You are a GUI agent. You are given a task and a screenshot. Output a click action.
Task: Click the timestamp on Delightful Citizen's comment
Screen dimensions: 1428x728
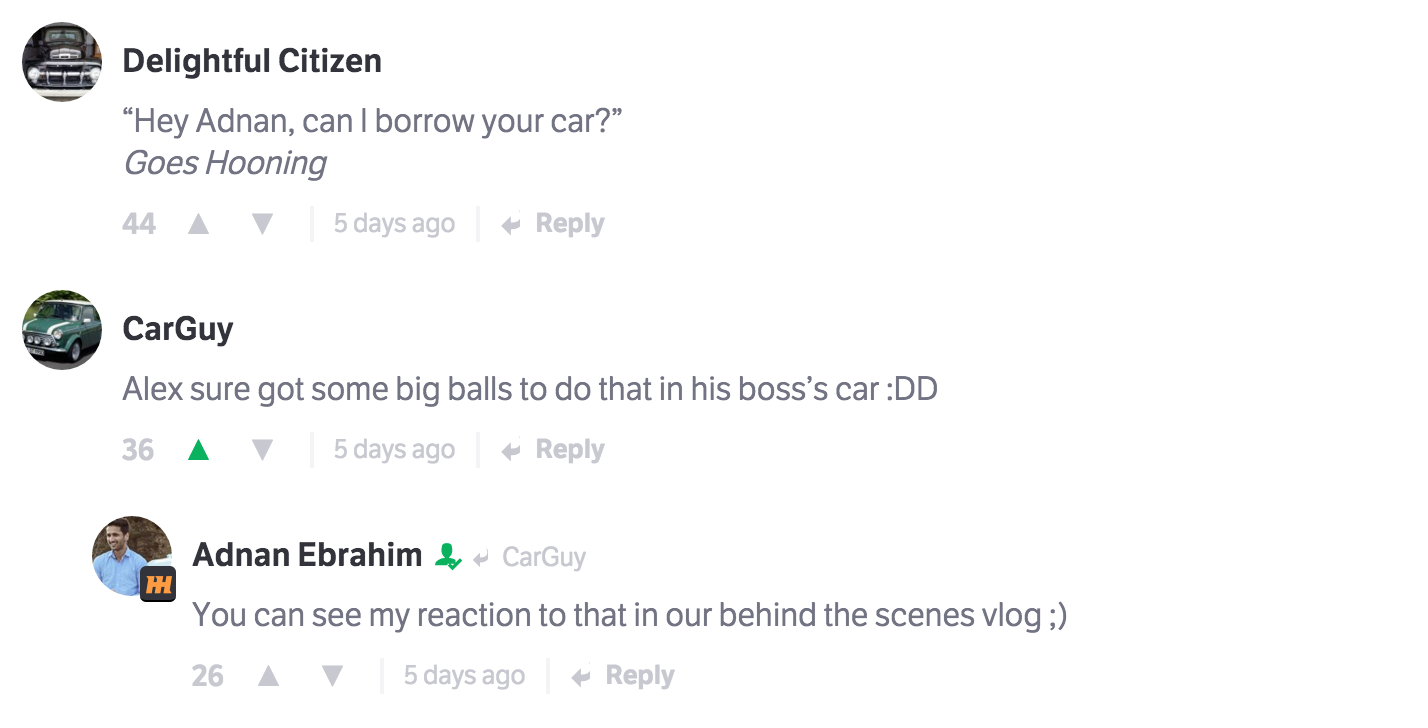[x=394, y=224]
